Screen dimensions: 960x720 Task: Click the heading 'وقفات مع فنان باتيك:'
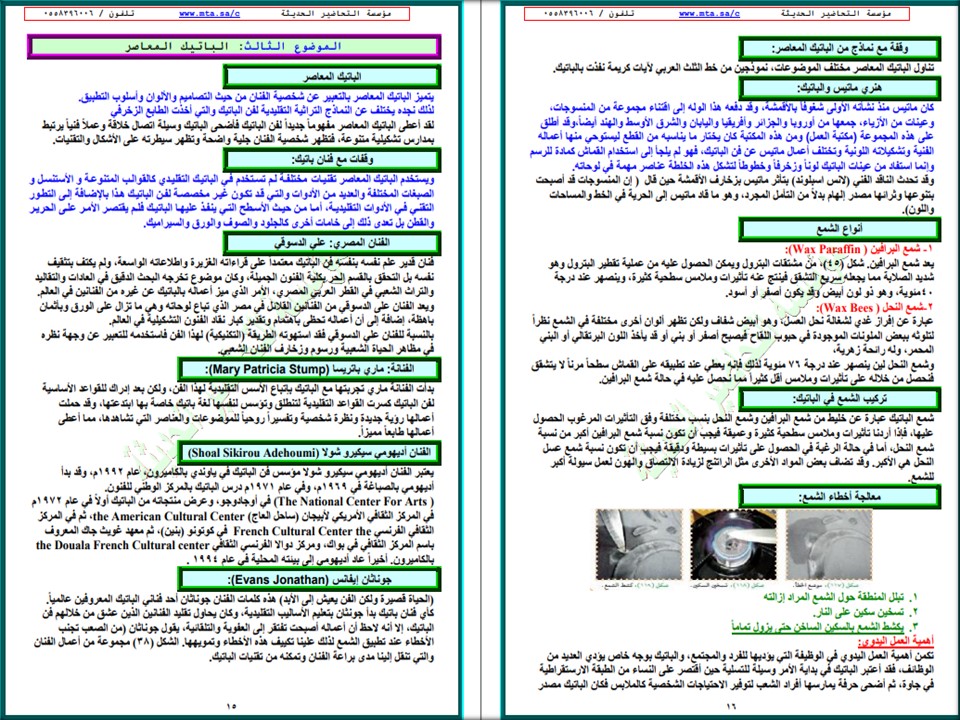(x=332, y=160)
